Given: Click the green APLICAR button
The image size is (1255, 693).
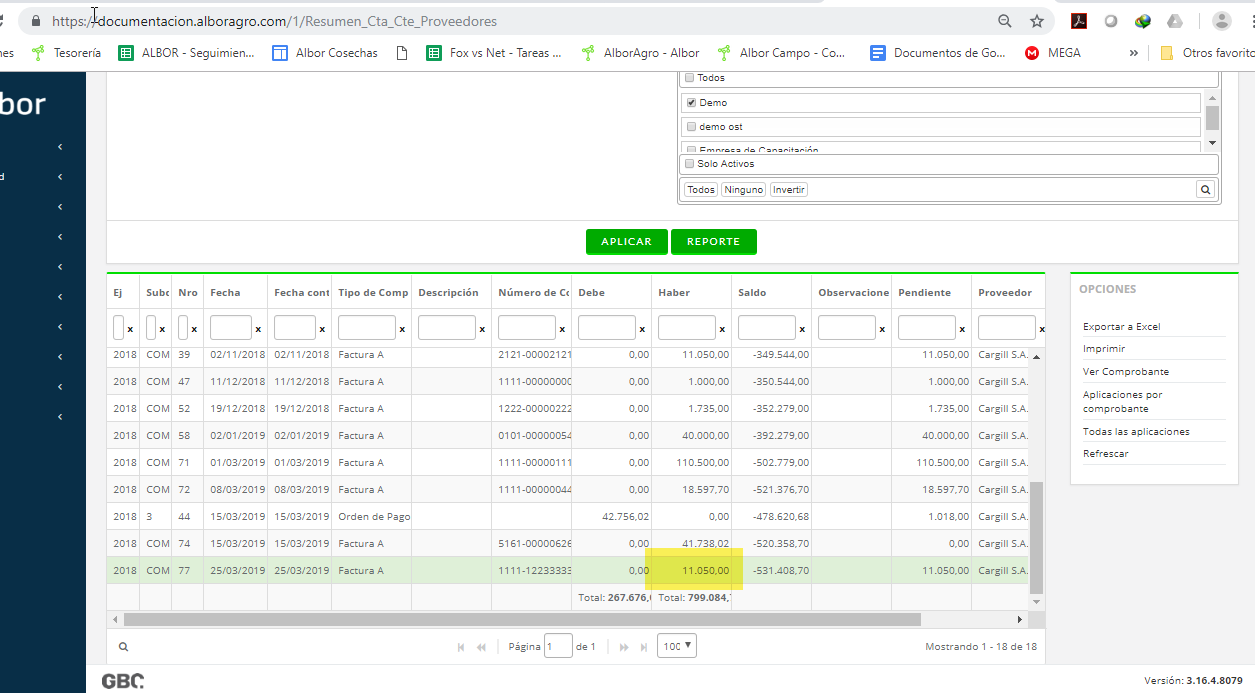Looking at the screenshot, I should 626,242.
